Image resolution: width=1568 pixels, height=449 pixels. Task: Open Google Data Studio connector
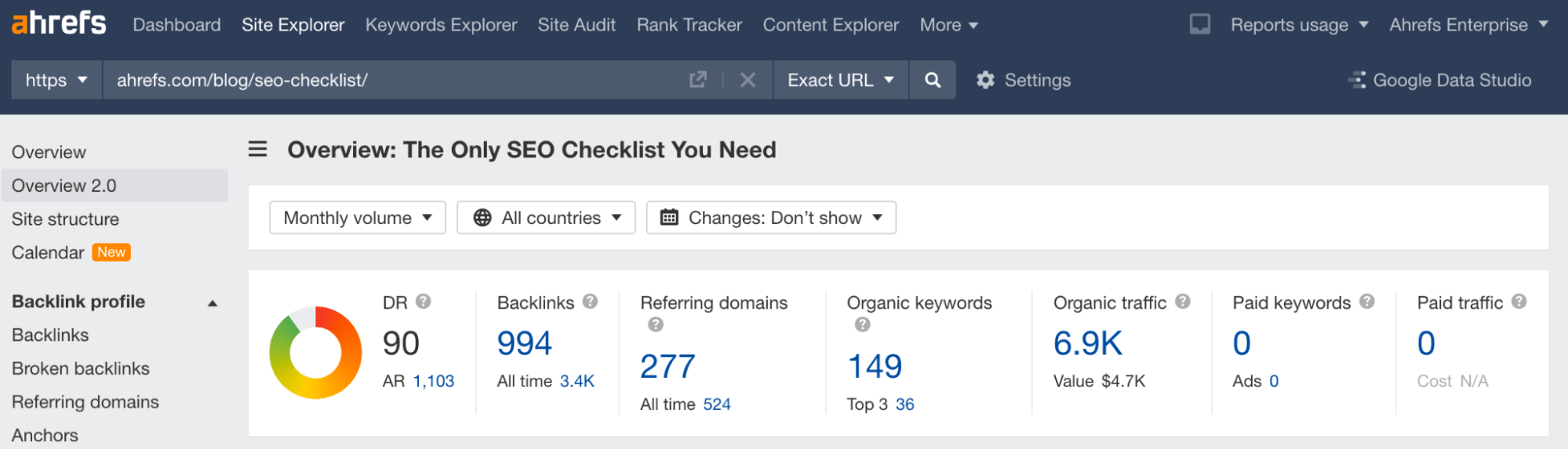tap(1439, 80)
